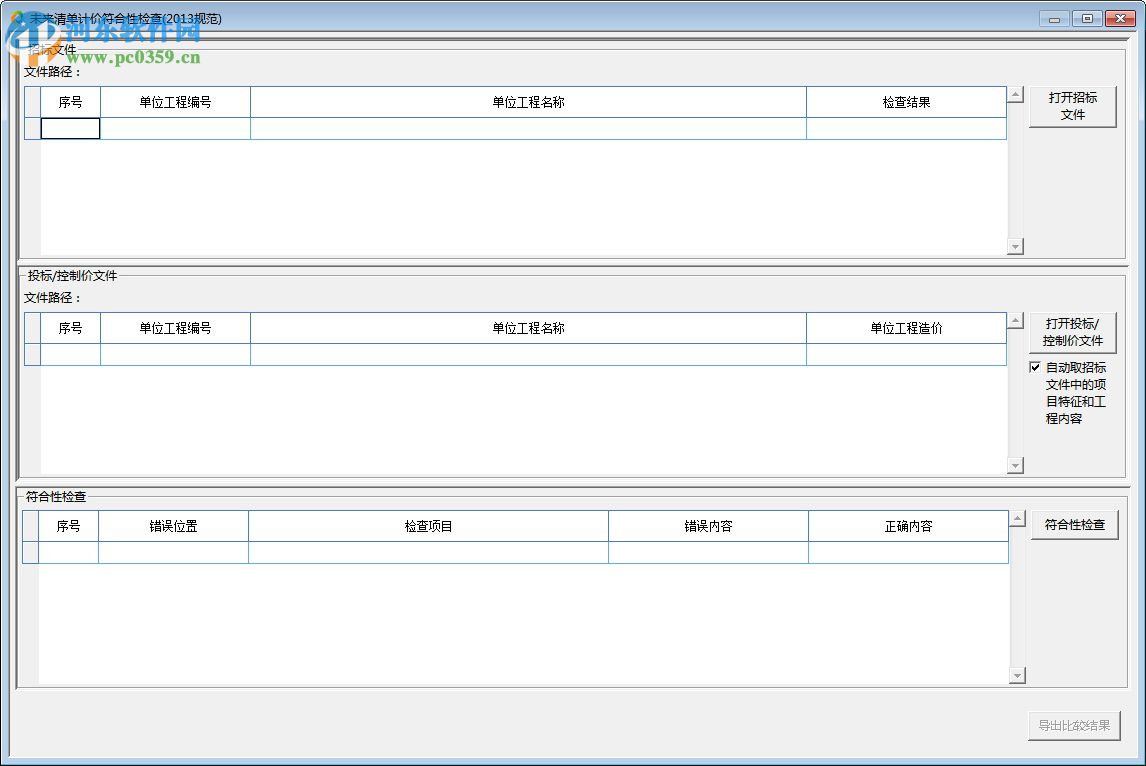The image size is (1146, 766).
Task: Minimize the 符合性检查 window
Action: [x=1054, y=19]
